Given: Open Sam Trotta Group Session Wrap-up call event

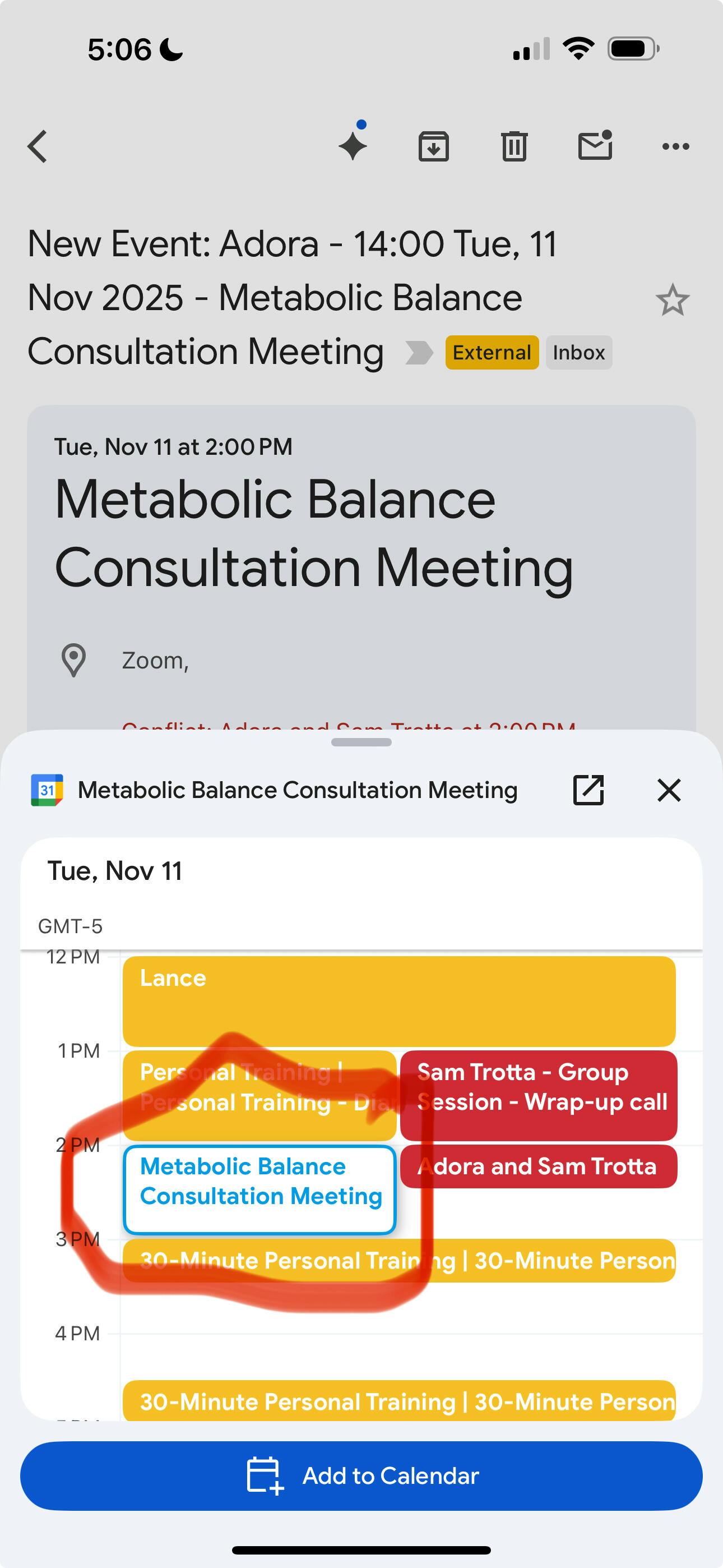Looking at the screenshot, I should pyautogui.click(x=538, y=1095).
